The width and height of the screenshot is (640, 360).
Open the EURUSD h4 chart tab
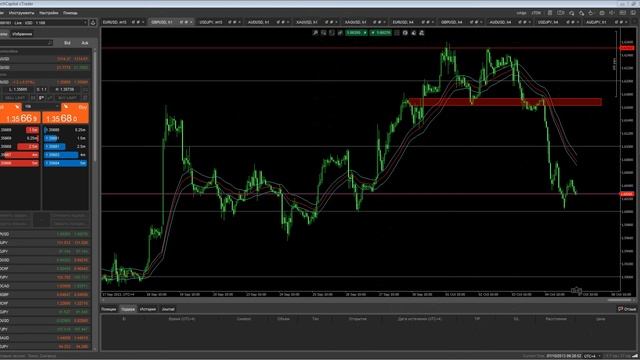pos(403,22)
